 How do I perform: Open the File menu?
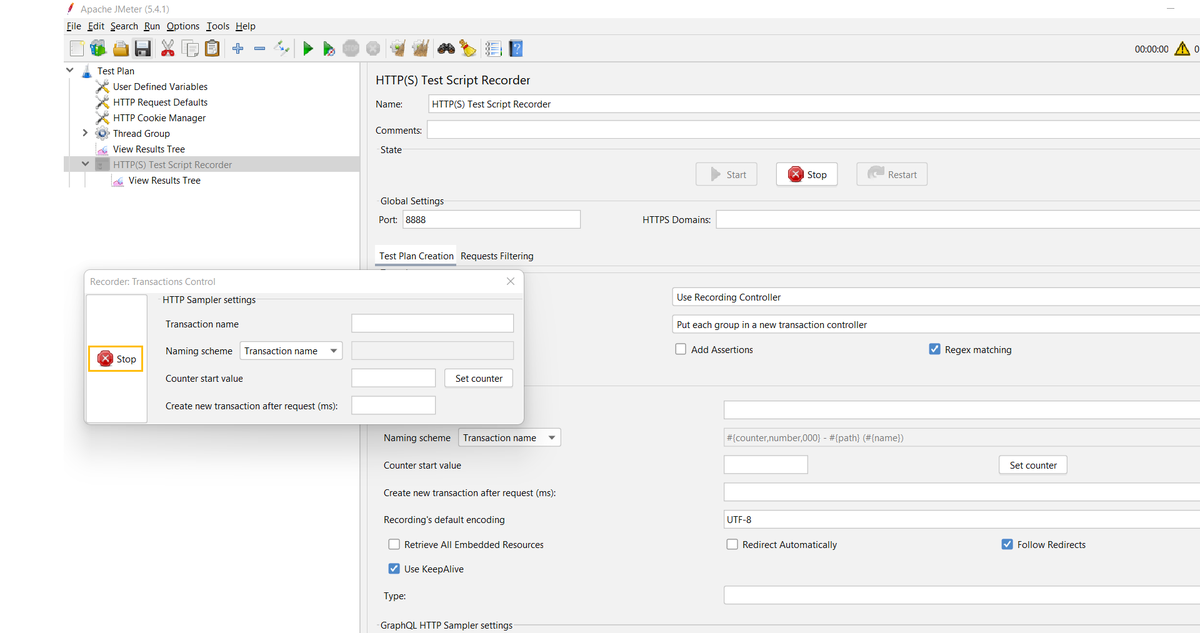[x=74, y=26]
